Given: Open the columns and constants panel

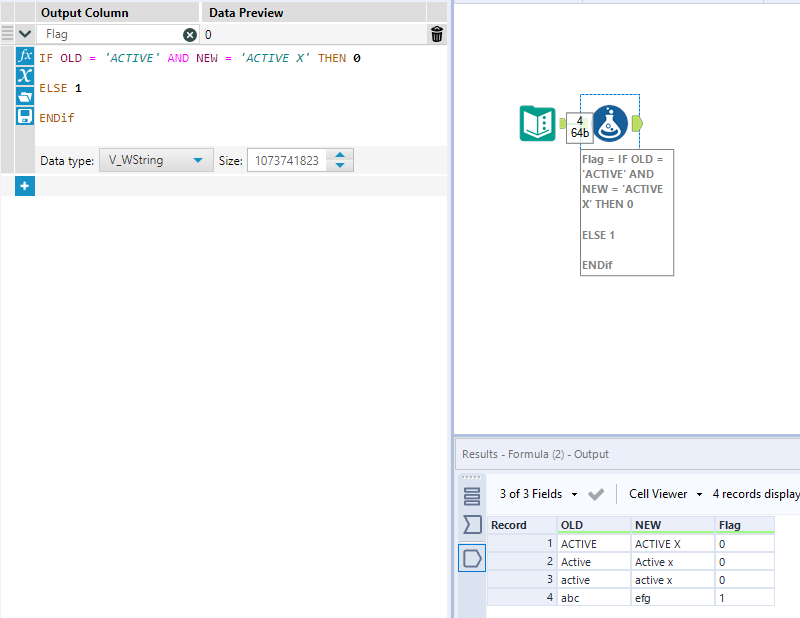Looking at the screenshot, I should pos(25,75).
